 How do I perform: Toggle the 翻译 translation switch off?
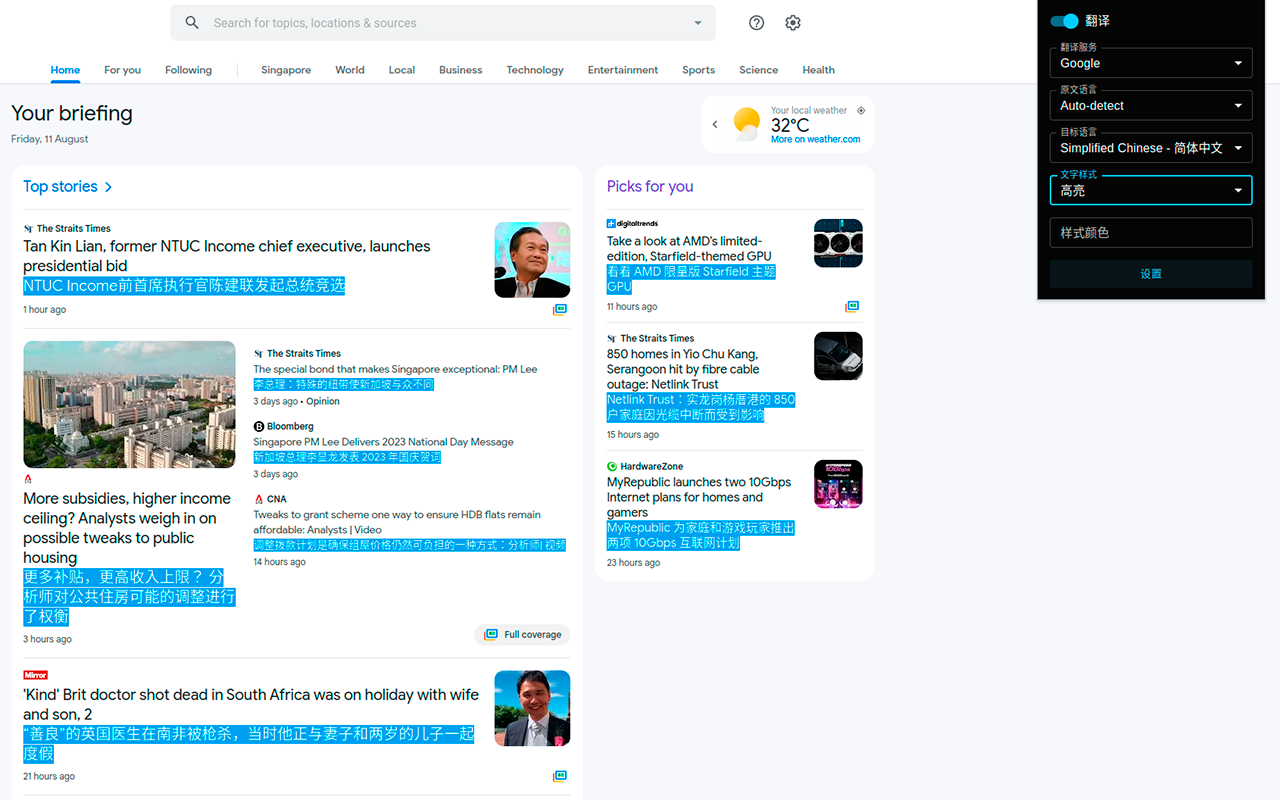pos(1064,21)
